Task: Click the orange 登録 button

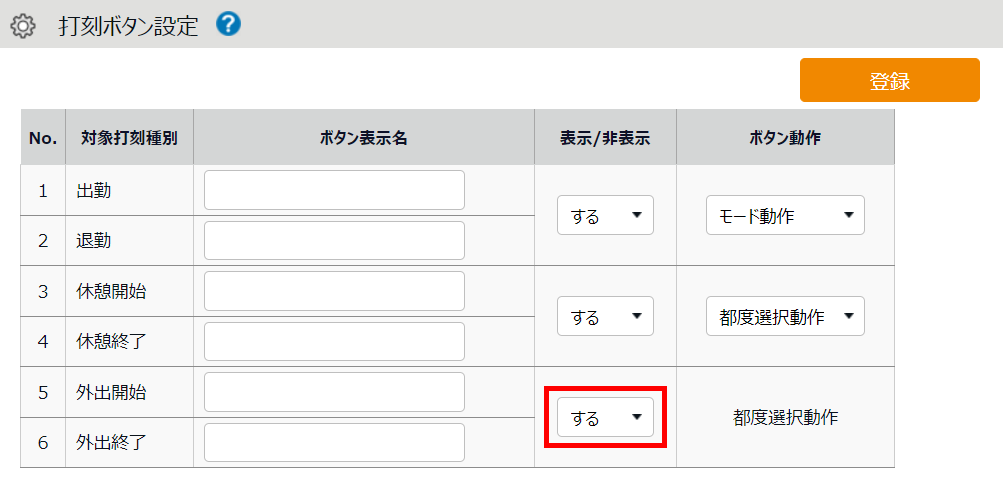Action: 889,81
